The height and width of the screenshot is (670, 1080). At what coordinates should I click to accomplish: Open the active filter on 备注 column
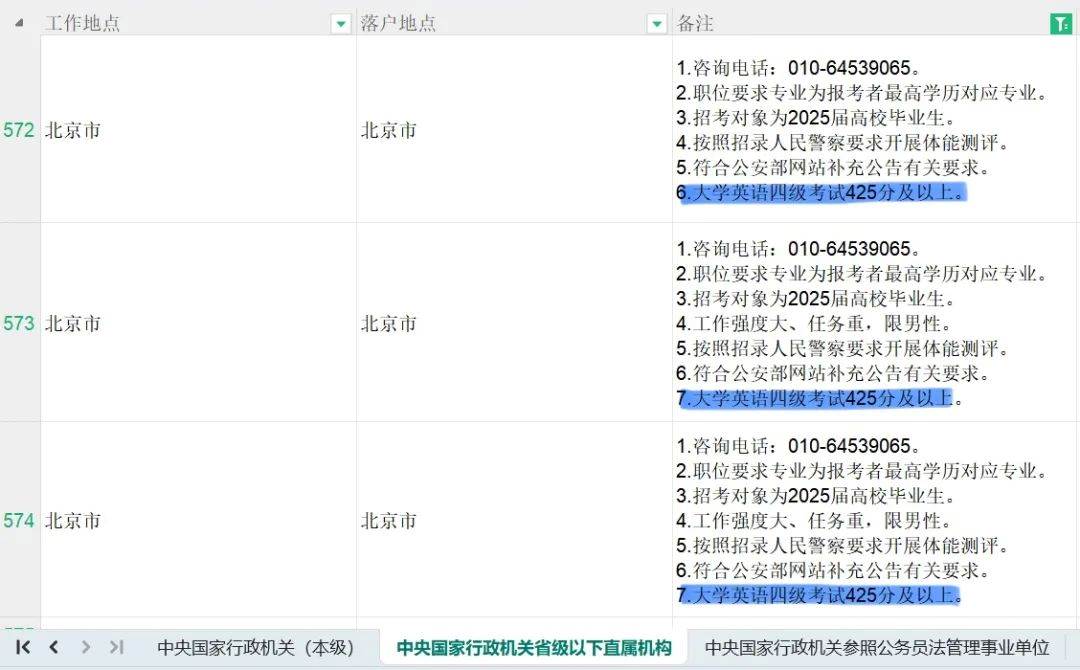1061,24
